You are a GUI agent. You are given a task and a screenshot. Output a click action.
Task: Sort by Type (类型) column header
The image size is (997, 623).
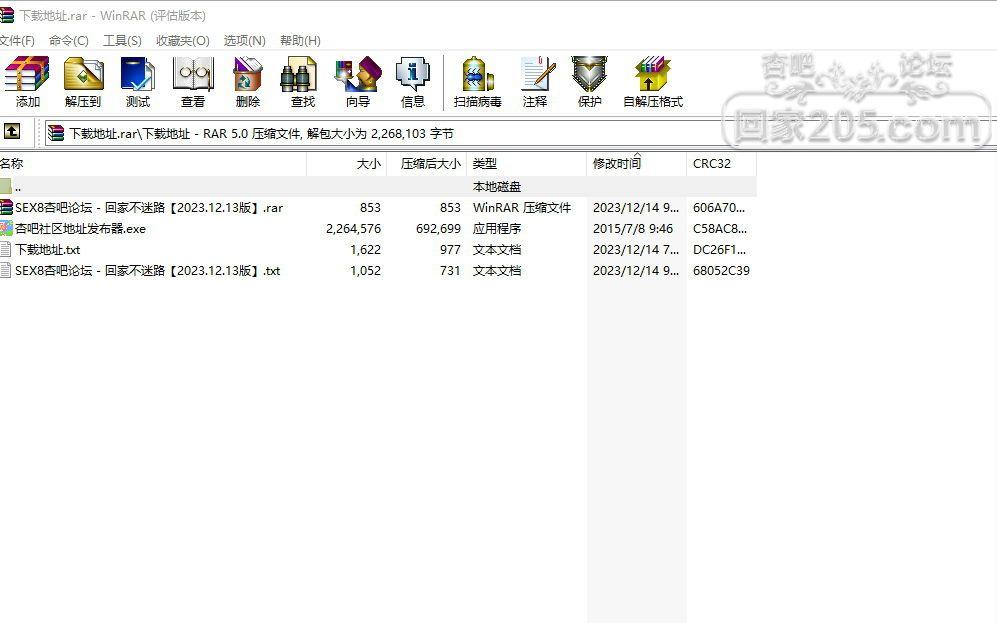(526, 163)
